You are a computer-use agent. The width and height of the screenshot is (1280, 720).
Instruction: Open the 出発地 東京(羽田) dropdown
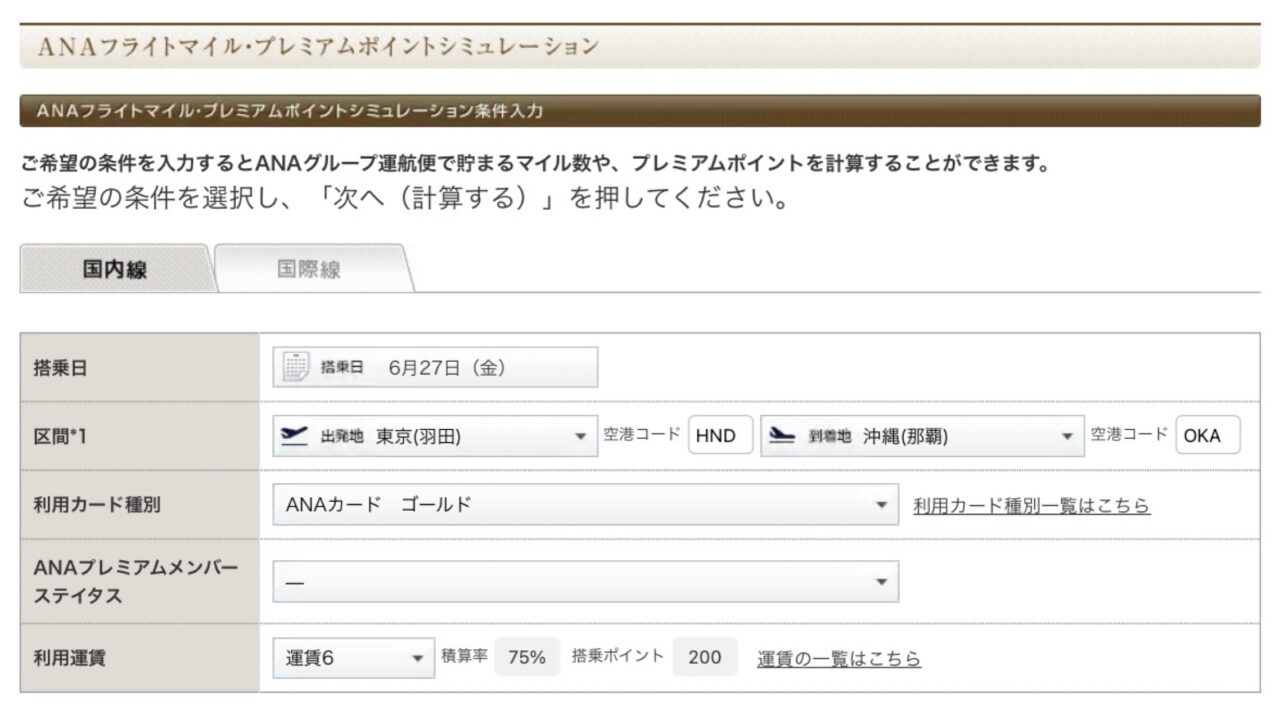coord(435,436)
